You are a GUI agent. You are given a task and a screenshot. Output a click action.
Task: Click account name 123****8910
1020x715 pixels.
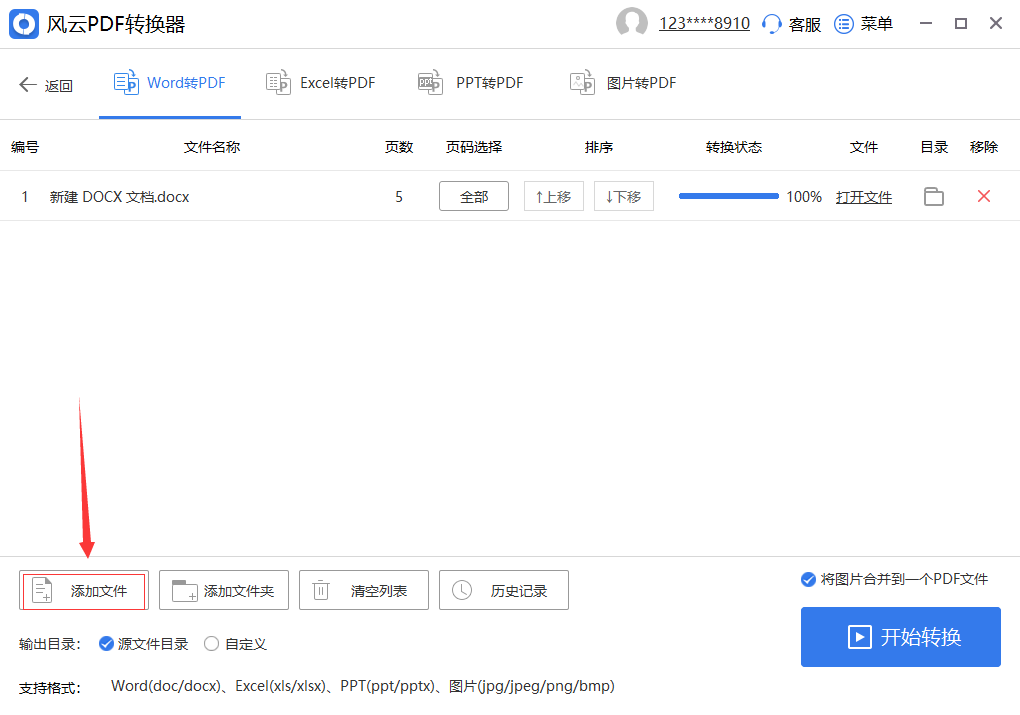[705, 23]
